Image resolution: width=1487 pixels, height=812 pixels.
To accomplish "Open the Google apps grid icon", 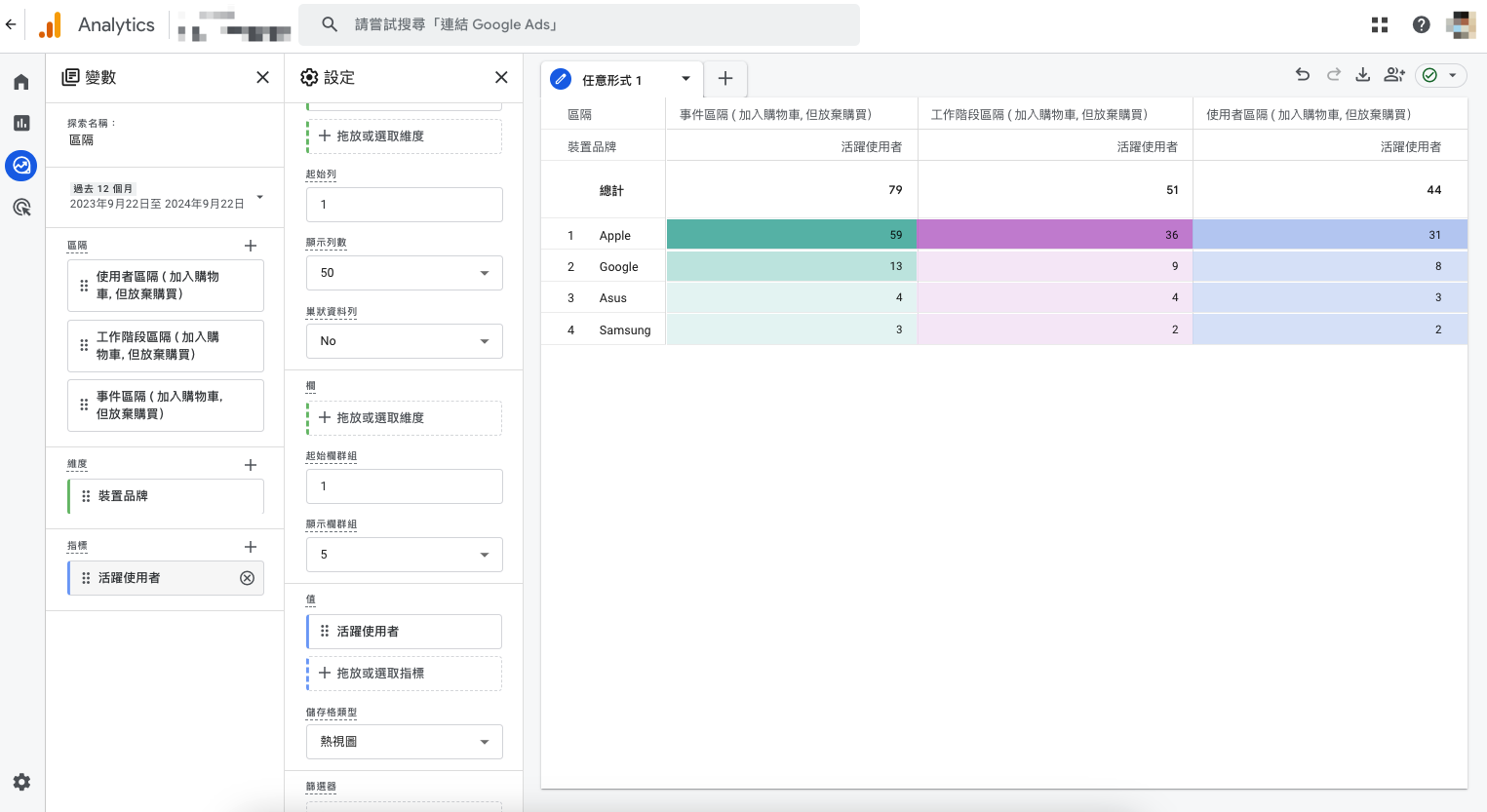I will [x=1379, y=25].
